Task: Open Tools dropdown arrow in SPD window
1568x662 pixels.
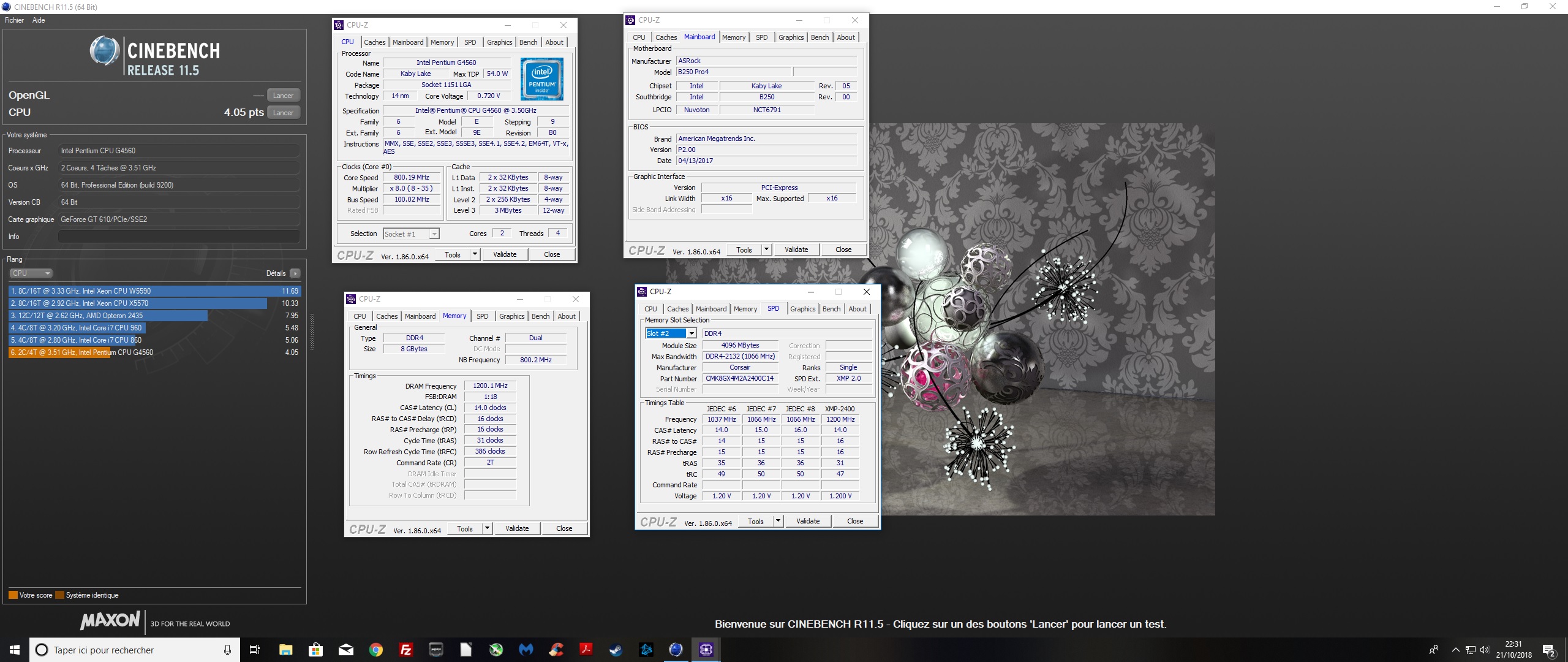Action: (x=778, y=521)
